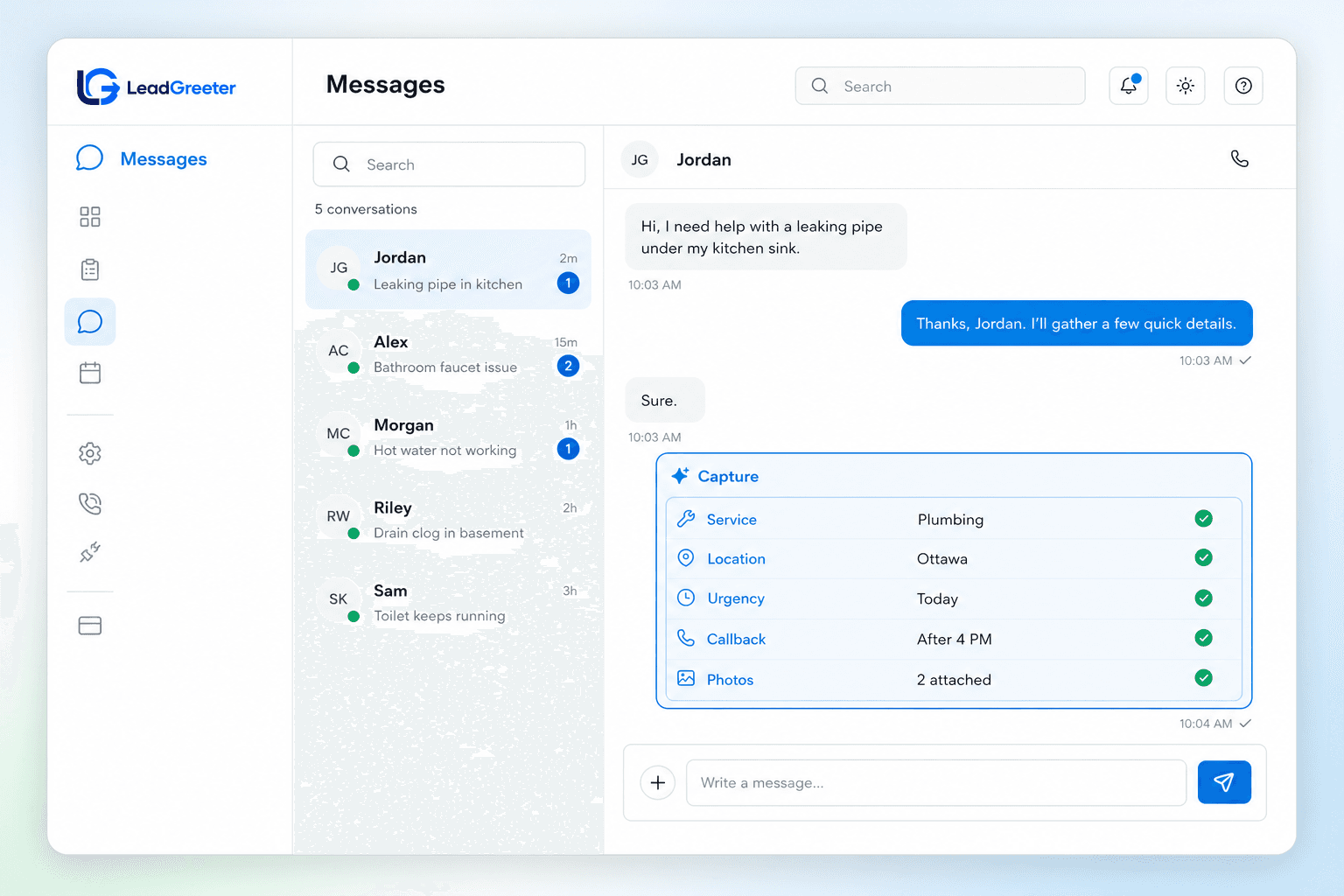
Task: Open the help question mark icon
Action: (1243, 86)
